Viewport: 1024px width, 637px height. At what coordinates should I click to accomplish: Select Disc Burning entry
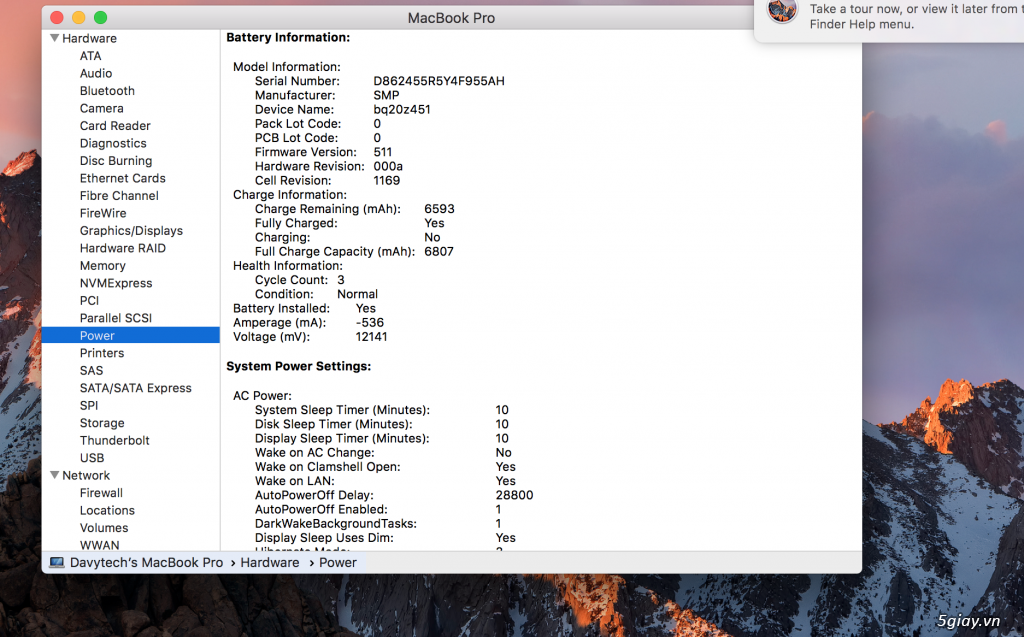116,161
